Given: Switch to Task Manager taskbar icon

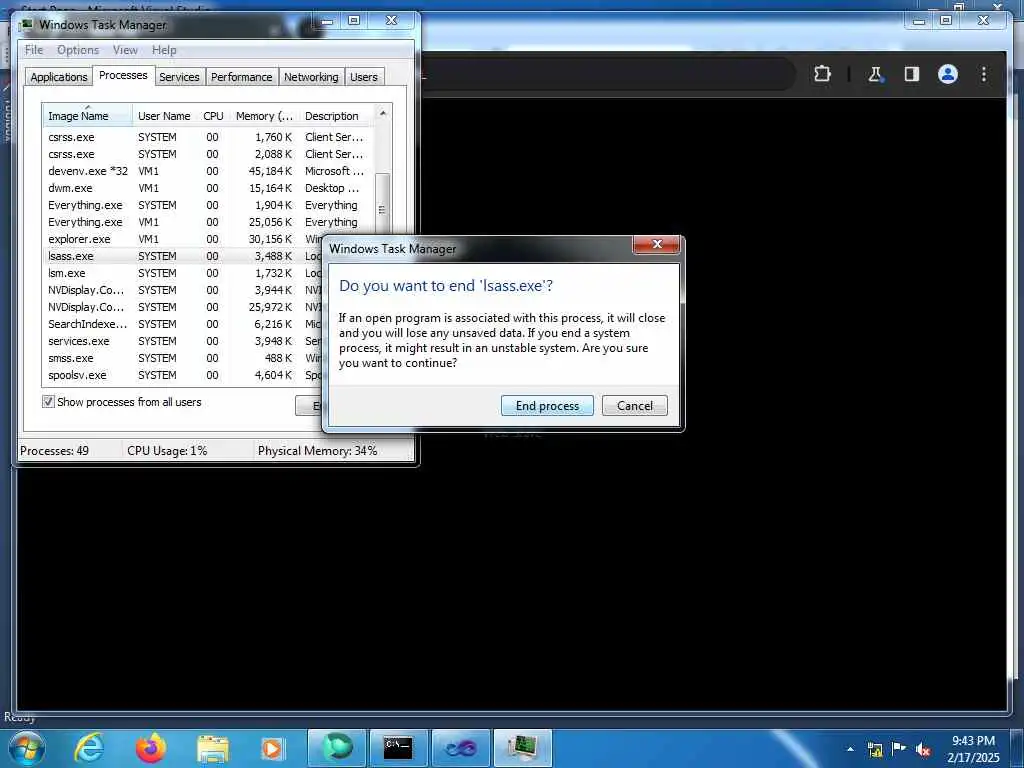Looking at the screenshot, I should click(x=523, y=748).
